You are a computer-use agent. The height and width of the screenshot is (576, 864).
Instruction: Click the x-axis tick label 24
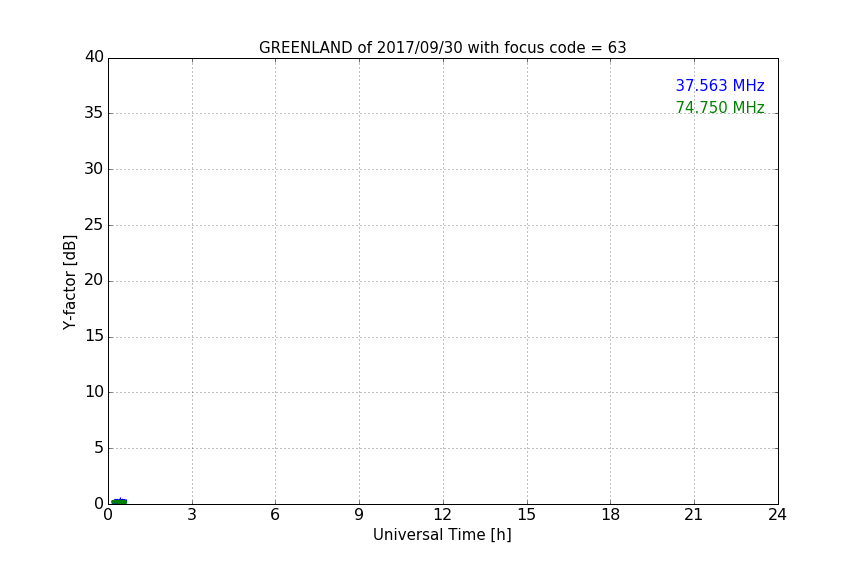[777, 515]
